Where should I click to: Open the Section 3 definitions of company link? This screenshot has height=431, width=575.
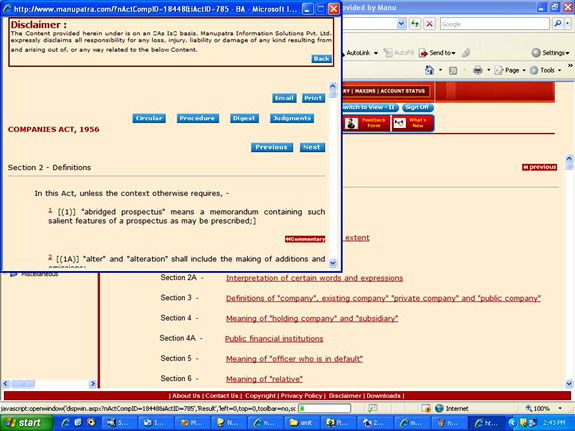pyautogui.click(x=383, y=298)
